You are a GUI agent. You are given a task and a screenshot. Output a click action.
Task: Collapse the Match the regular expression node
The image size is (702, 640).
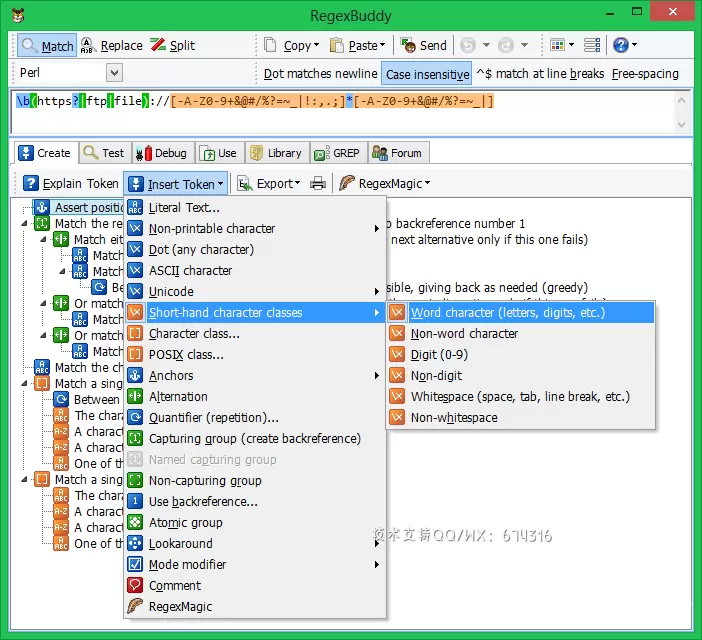tap(24, 223)
